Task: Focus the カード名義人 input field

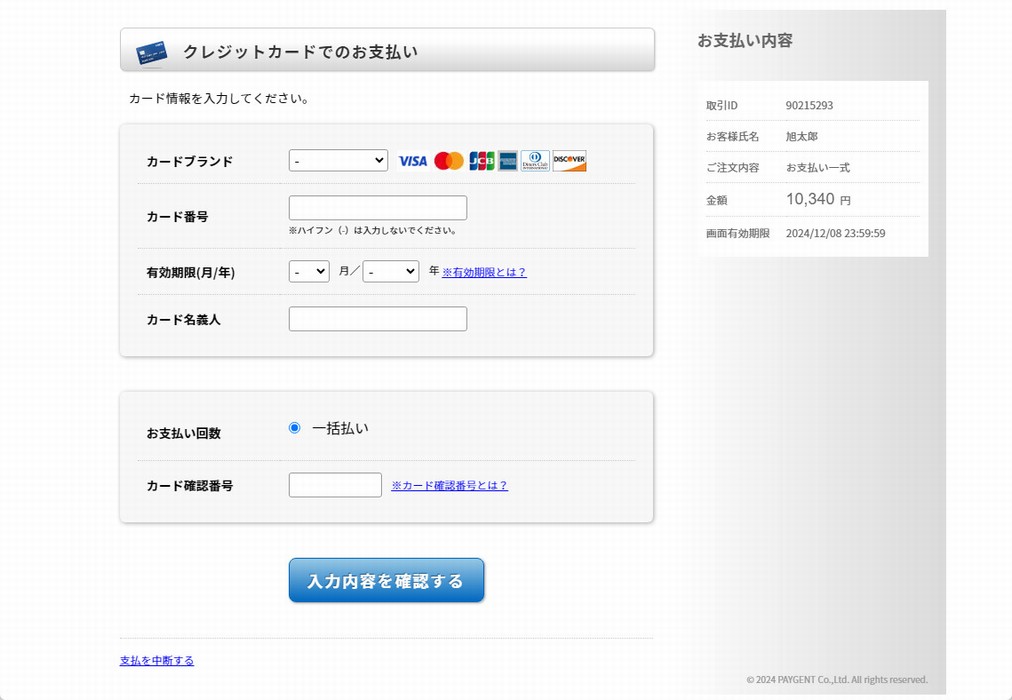Action: point(377,319)
